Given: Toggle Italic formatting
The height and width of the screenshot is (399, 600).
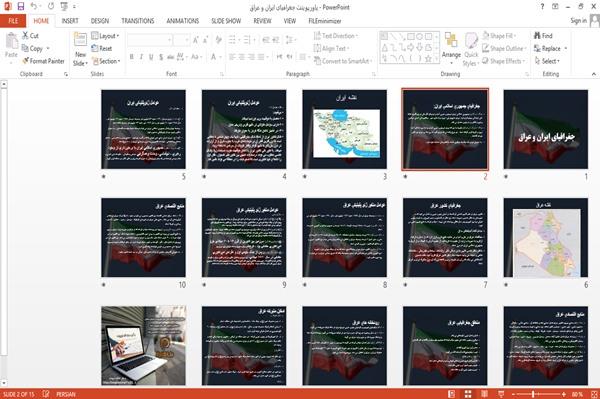Looking at the screenshot, I should [x=141, y=57].
